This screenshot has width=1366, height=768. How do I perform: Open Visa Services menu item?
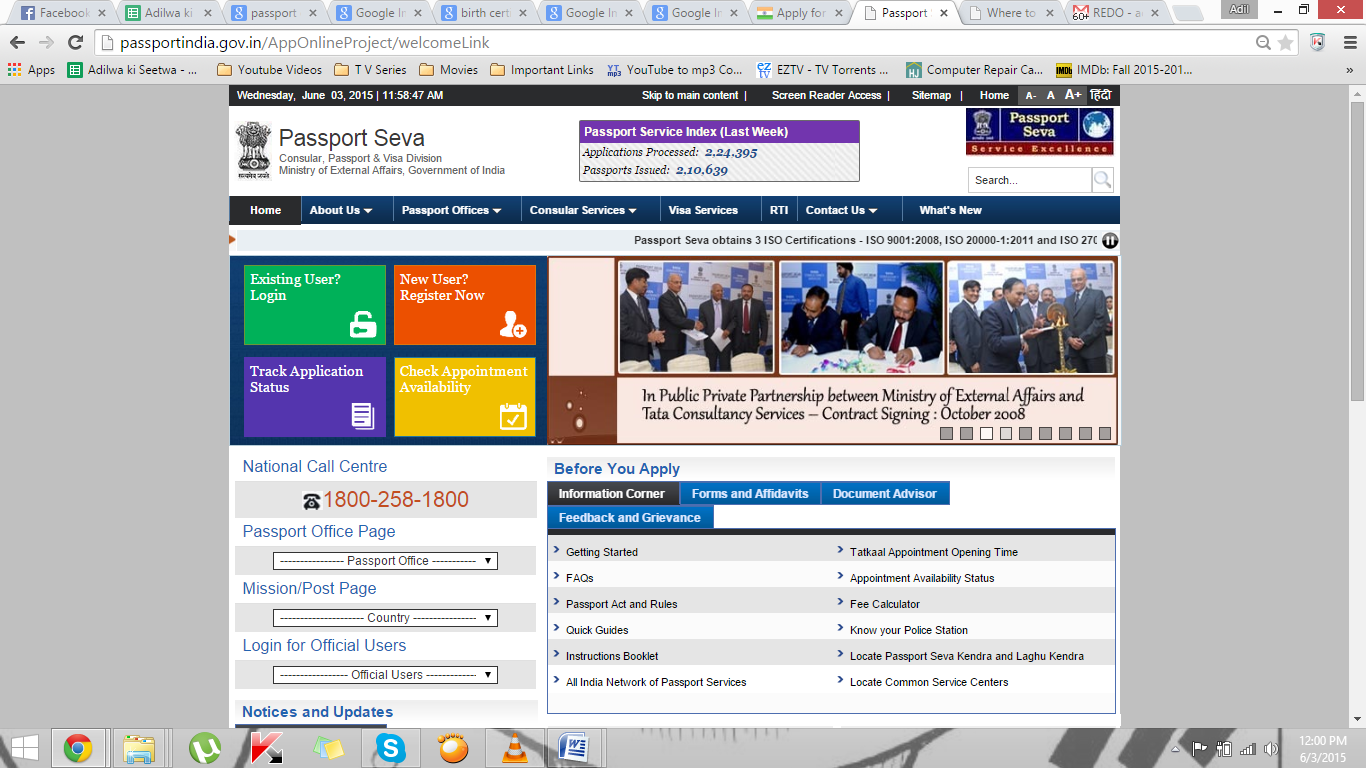click(703, 210)
